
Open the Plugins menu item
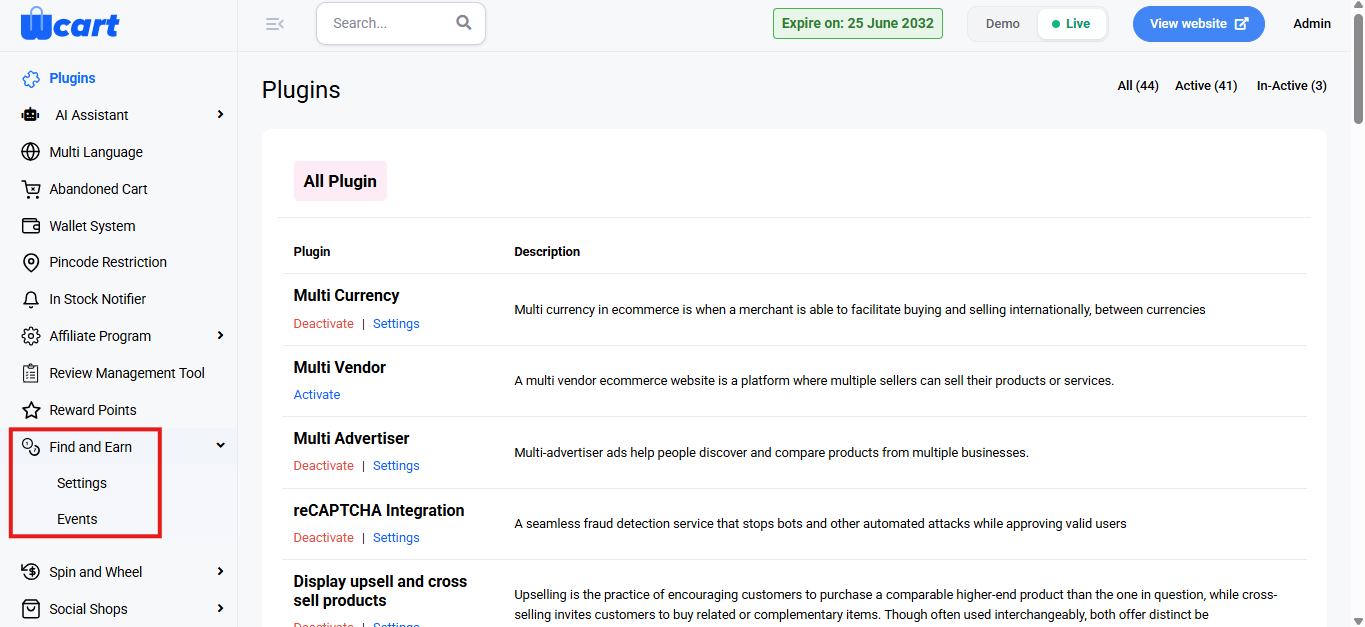click(72, 78)
